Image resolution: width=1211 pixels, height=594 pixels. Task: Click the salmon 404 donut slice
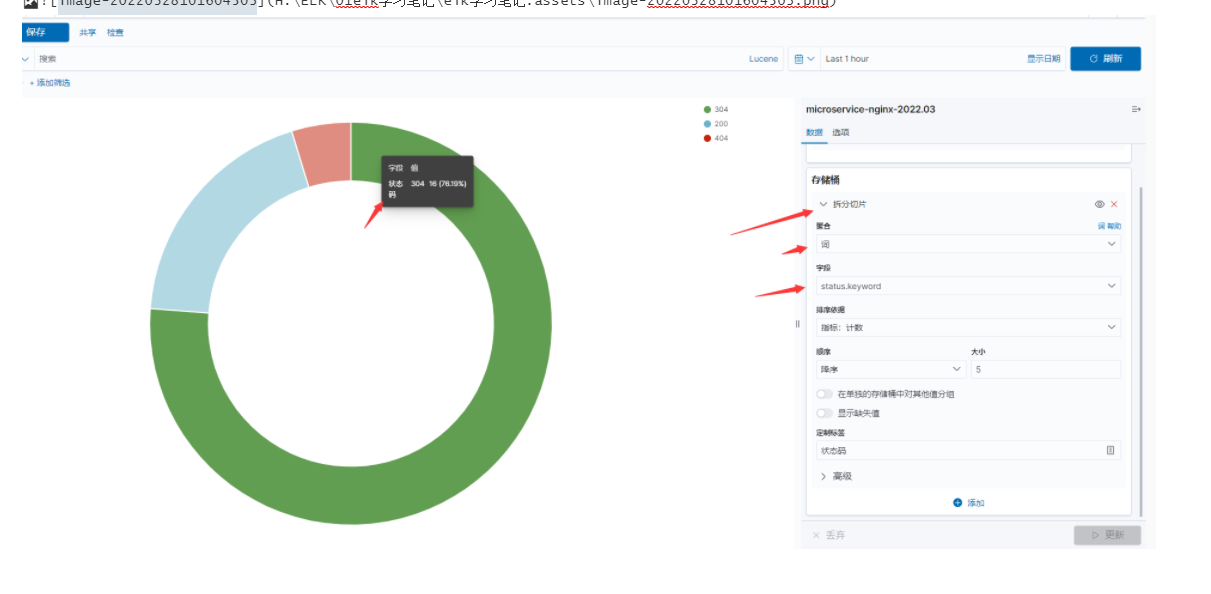coord(325,152)
